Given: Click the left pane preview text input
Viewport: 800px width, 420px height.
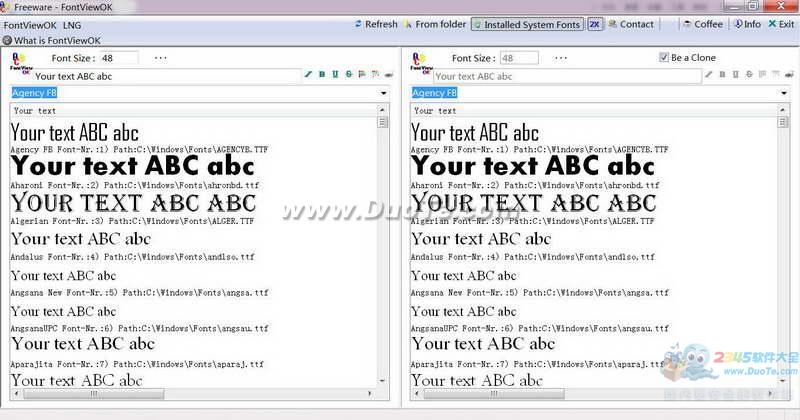Looking at the screenshot, I should [167, 76].
